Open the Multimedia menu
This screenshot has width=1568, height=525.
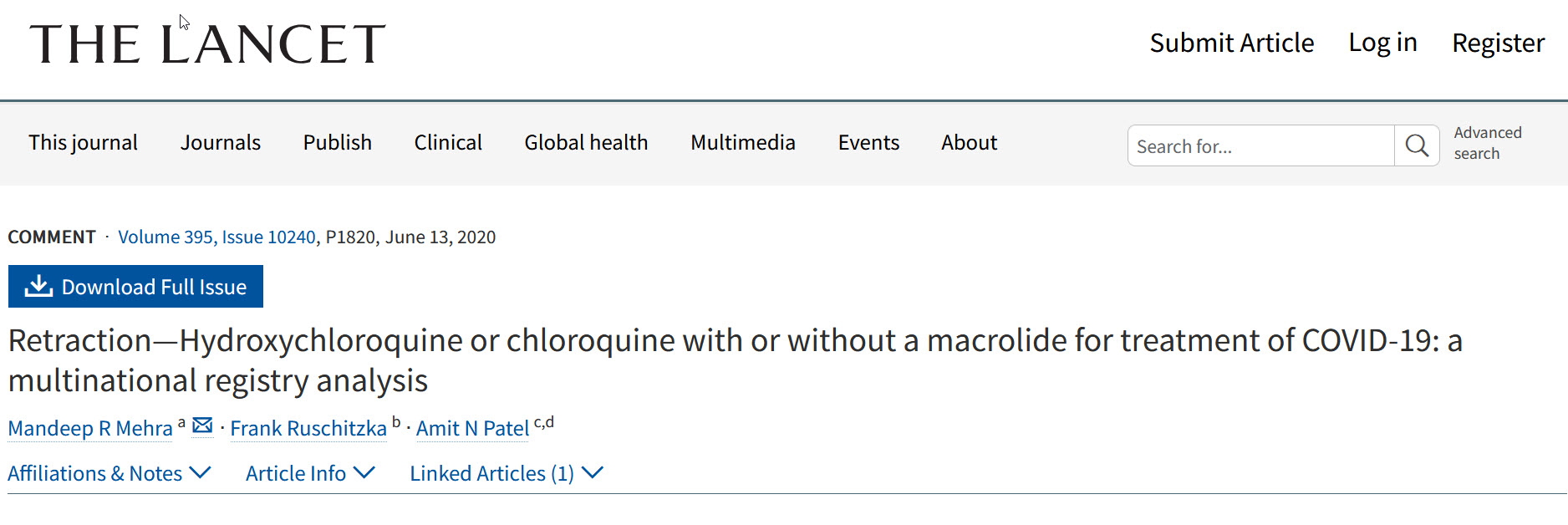tap(742, 143)
